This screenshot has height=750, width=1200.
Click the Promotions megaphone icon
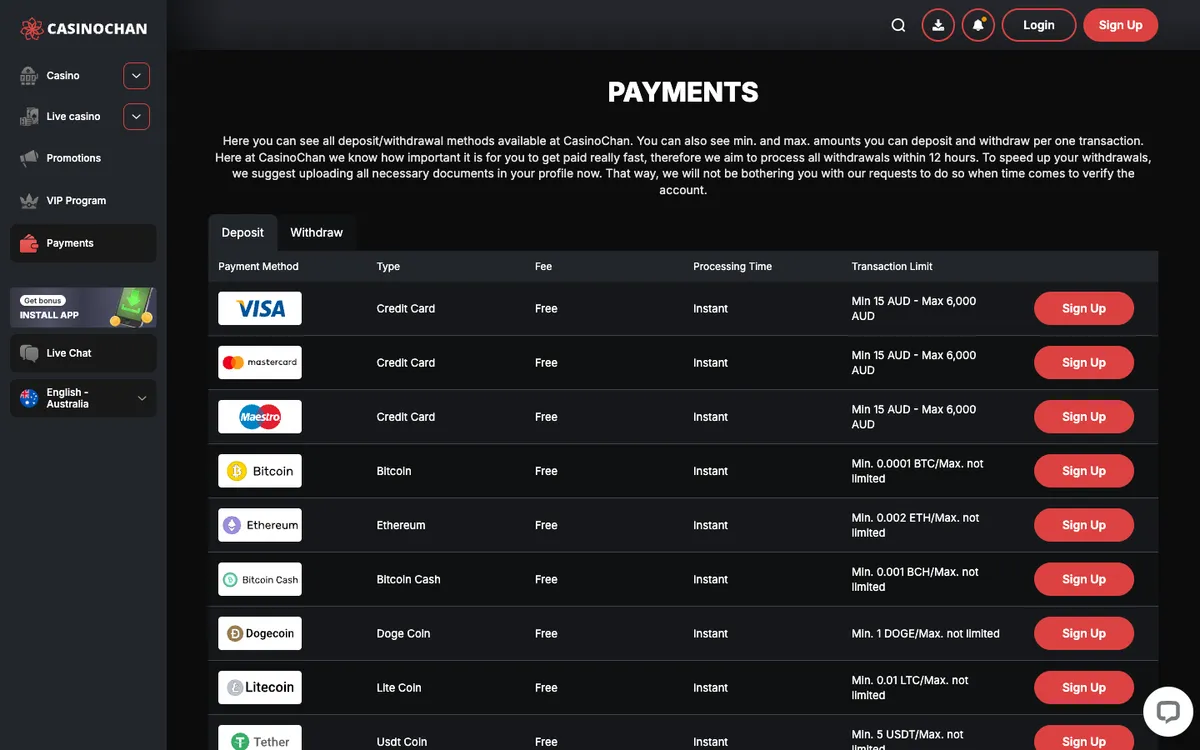pos(29,158)
